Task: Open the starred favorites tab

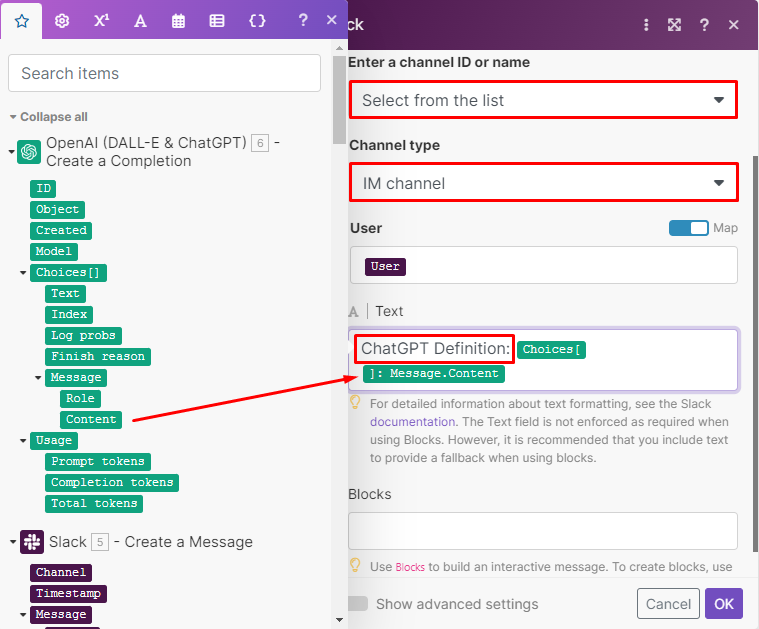Action: [x=21, y=21]
